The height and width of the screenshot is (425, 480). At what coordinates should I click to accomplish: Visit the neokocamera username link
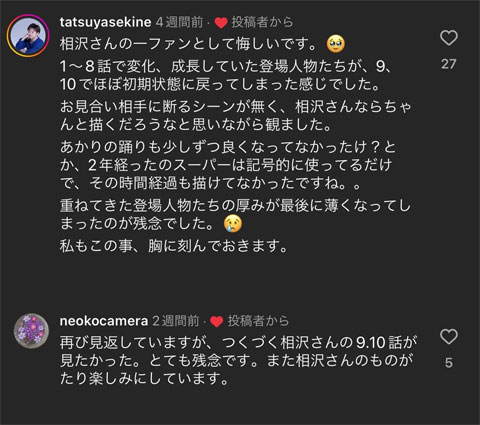click(x=104, y=321)
